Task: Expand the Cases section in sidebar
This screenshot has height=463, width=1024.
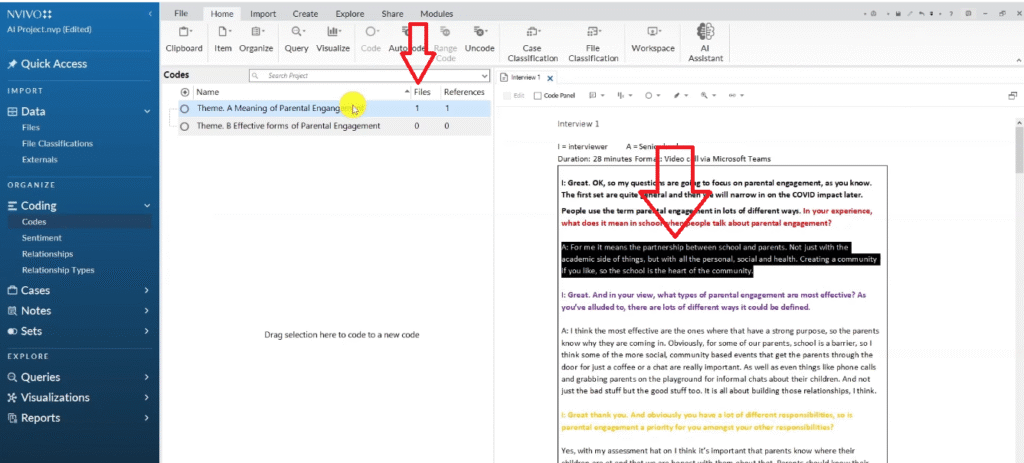Action: [147, 290]
